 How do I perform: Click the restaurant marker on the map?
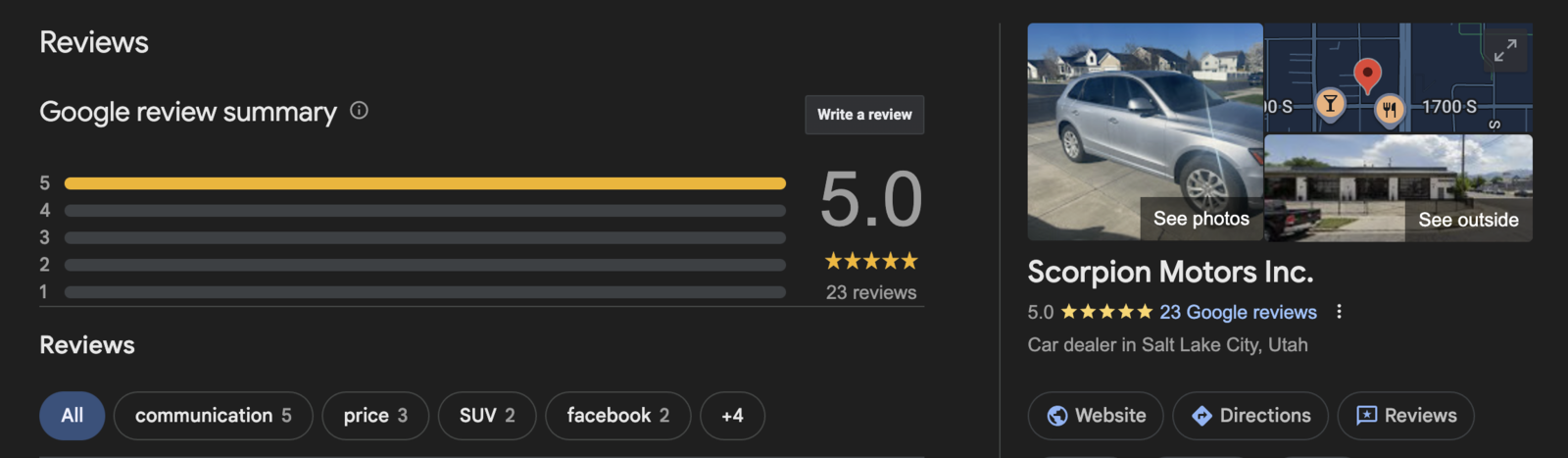click(1389, 109)
